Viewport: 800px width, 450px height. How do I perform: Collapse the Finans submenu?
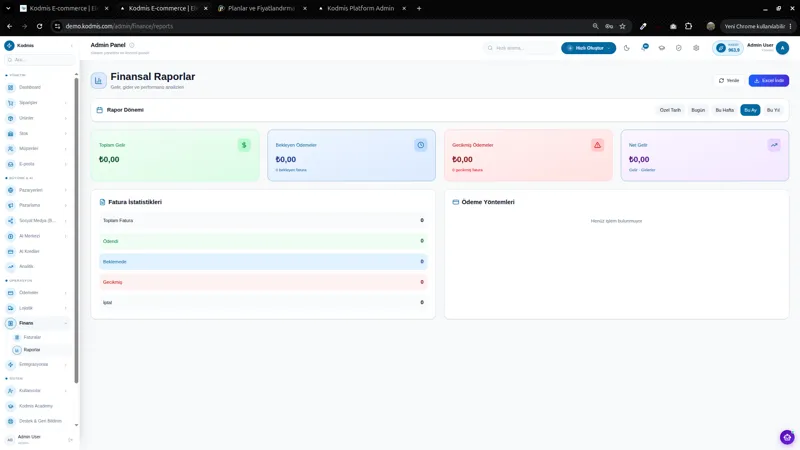coord(66,323)
